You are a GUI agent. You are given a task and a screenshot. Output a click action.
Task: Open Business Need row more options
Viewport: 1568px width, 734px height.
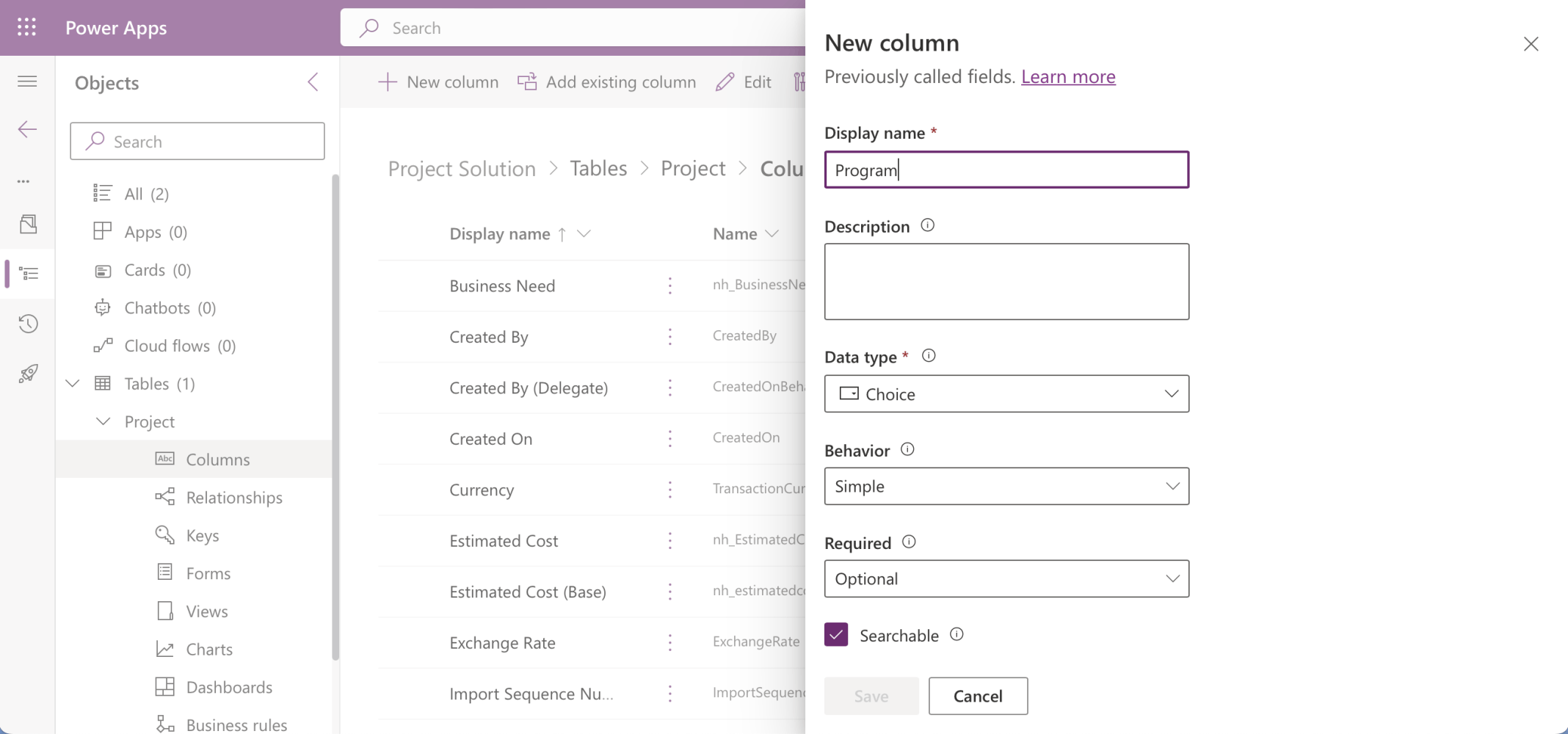pos(669,286)
